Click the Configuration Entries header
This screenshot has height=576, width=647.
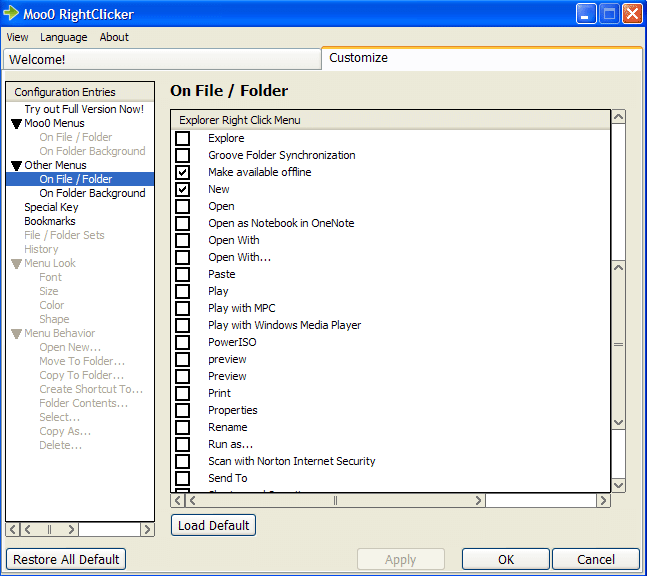click(80, 92)
